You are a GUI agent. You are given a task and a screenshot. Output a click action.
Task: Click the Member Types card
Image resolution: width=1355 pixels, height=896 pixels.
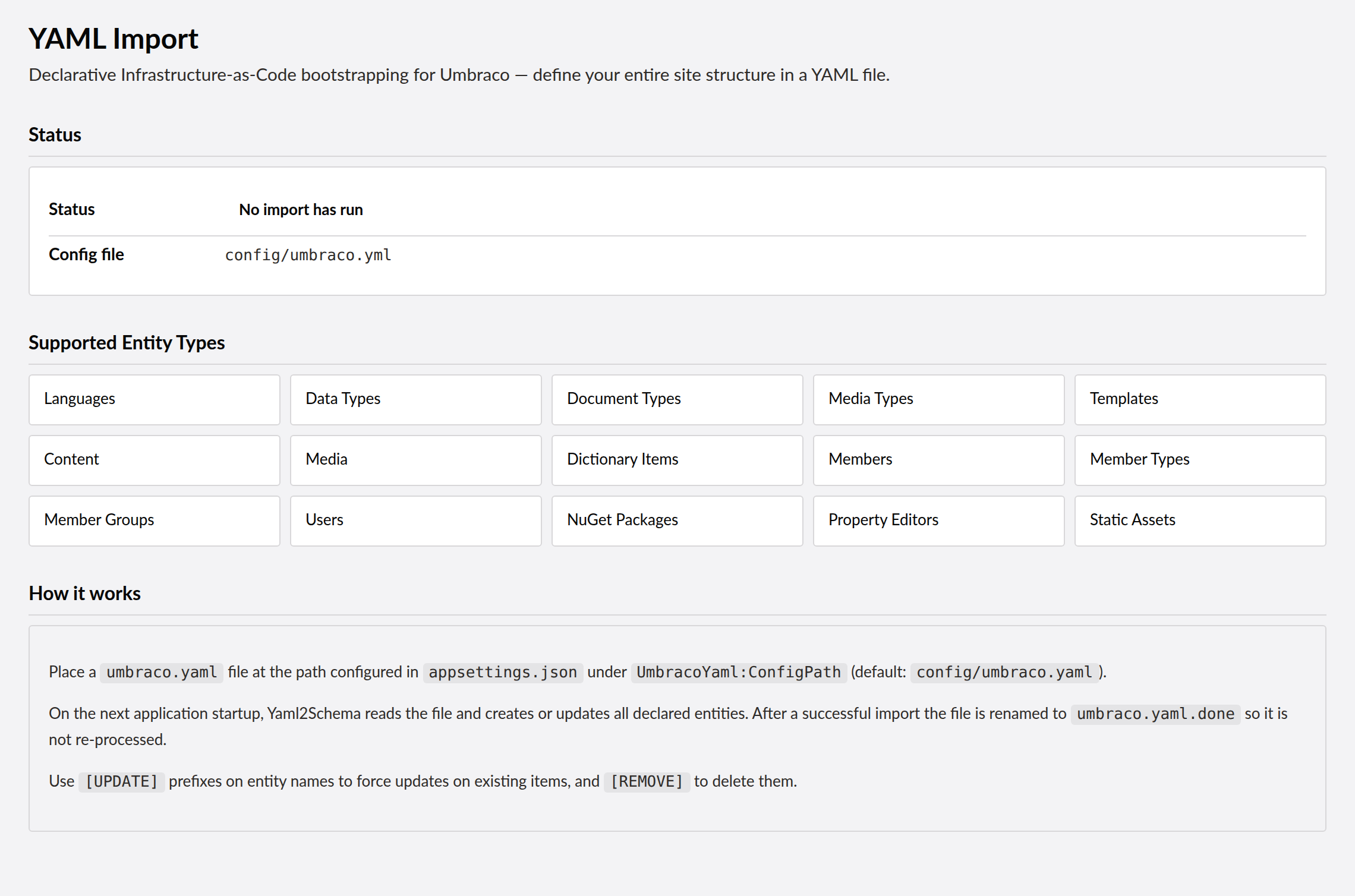pos(1200,460)
